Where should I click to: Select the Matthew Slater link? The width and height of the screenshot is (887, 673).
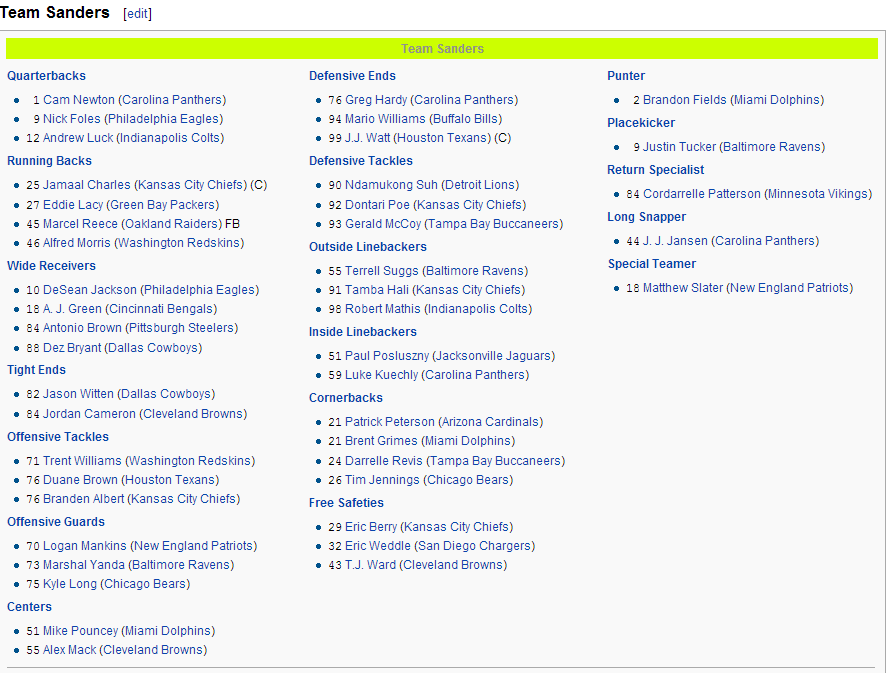point(683,288)
